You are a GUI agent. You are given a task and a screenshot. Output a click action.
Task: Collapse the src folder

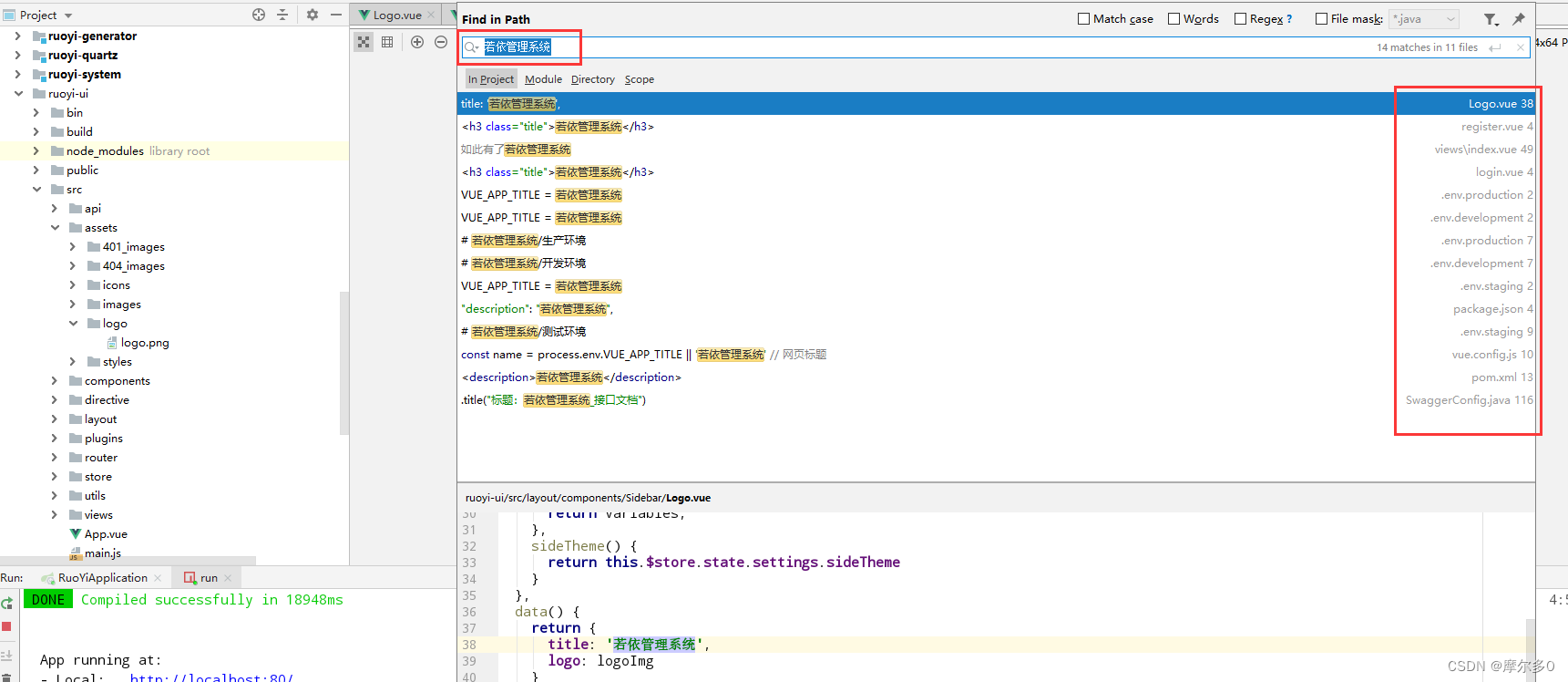point(36,190)
